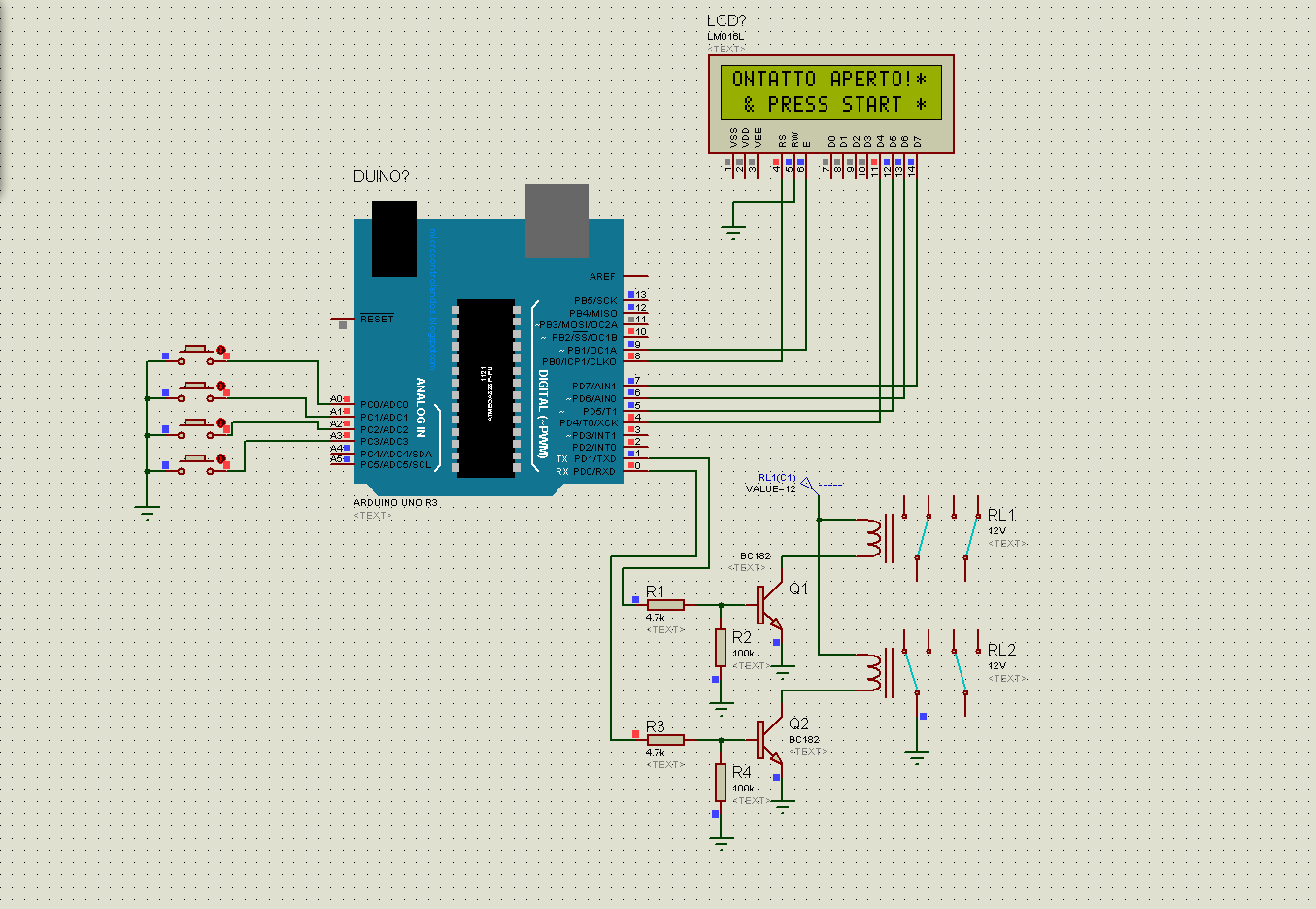Click the '4.7k' value under R3
The width and height of the screenshot is (1316, 909).
click(656, 753)
